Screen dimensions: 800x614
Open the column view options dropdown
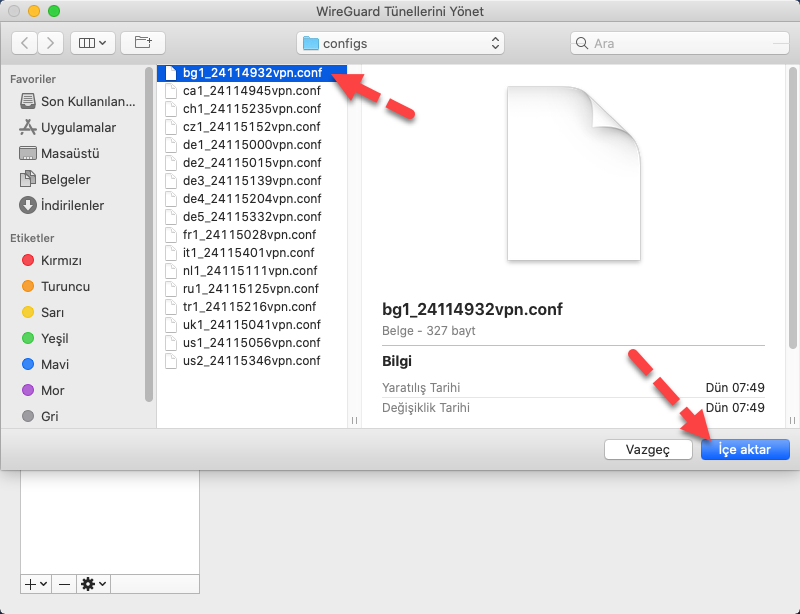92,43
